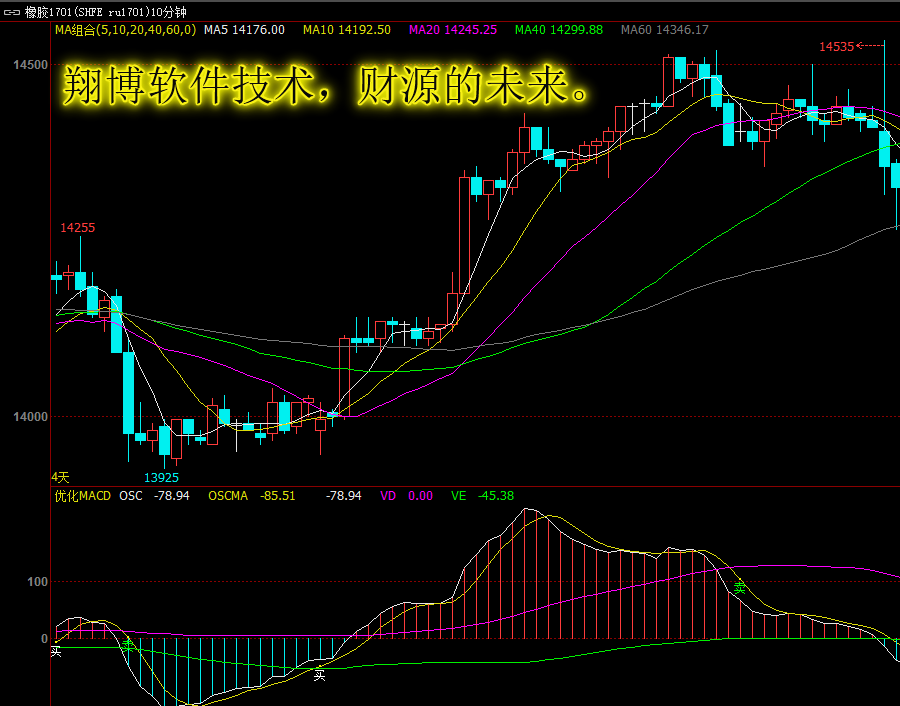Click the 0 level label in the MACD panel
900x706 pixels.
click(x=44, y=639)
